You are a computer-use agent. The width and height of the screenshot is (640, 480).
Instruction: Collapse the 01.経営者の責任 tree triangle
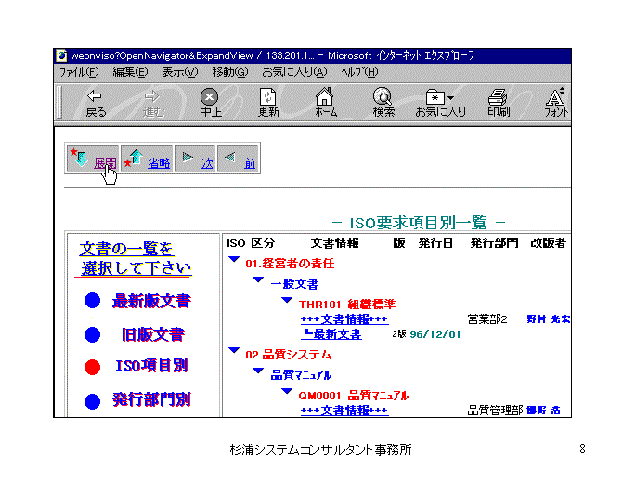234,261
